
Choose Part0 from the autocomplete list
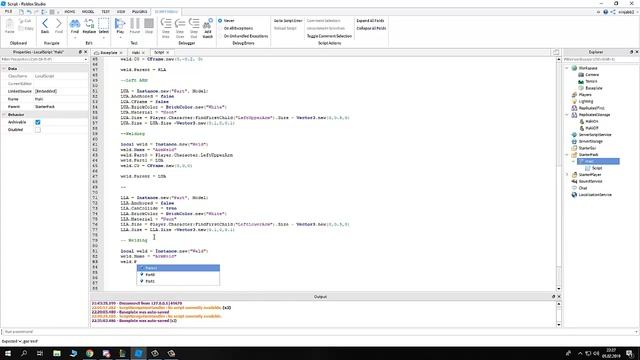pos(178,275)
